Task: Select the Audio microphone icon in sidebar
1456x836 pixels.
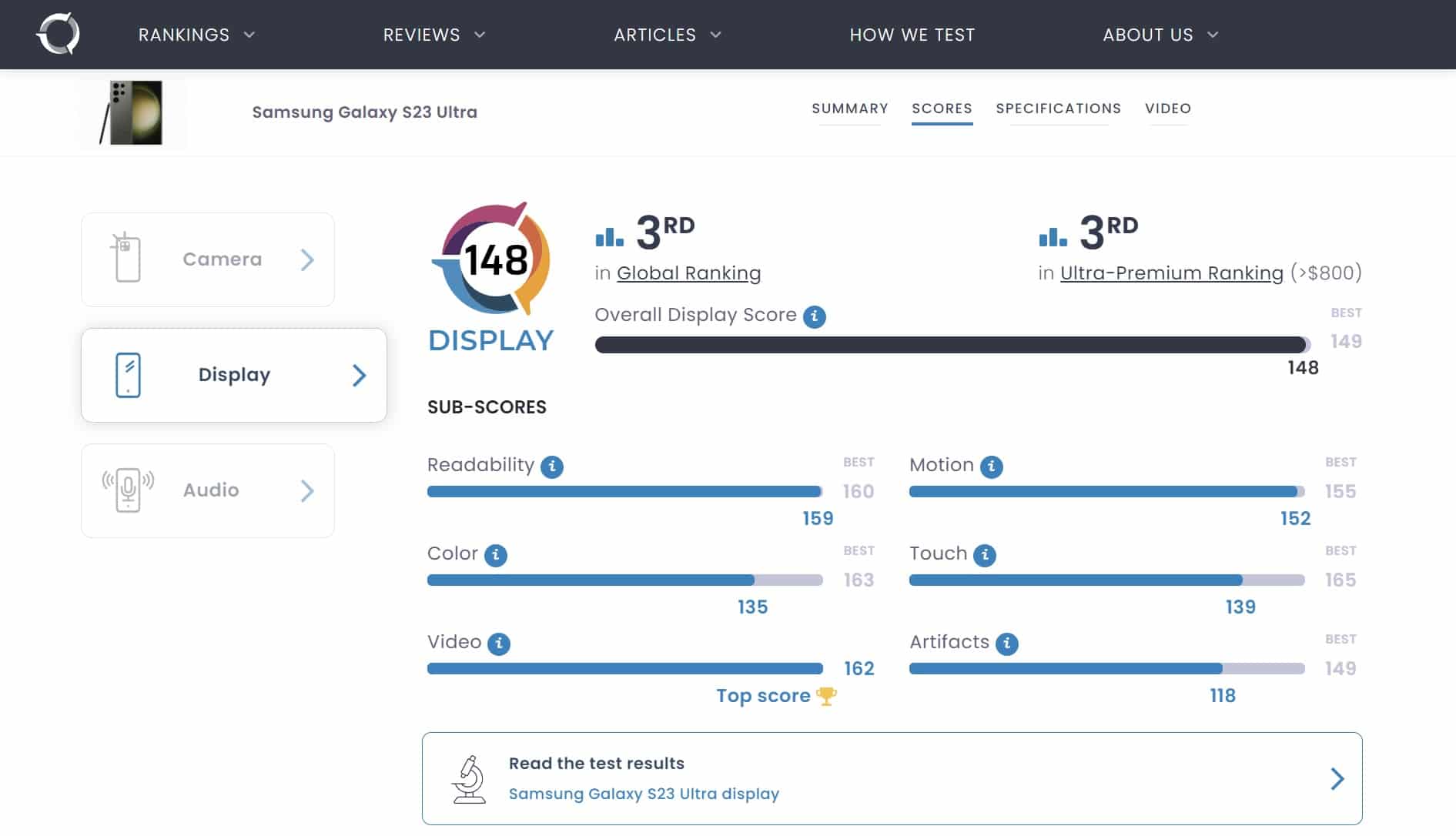Action: 128,490
